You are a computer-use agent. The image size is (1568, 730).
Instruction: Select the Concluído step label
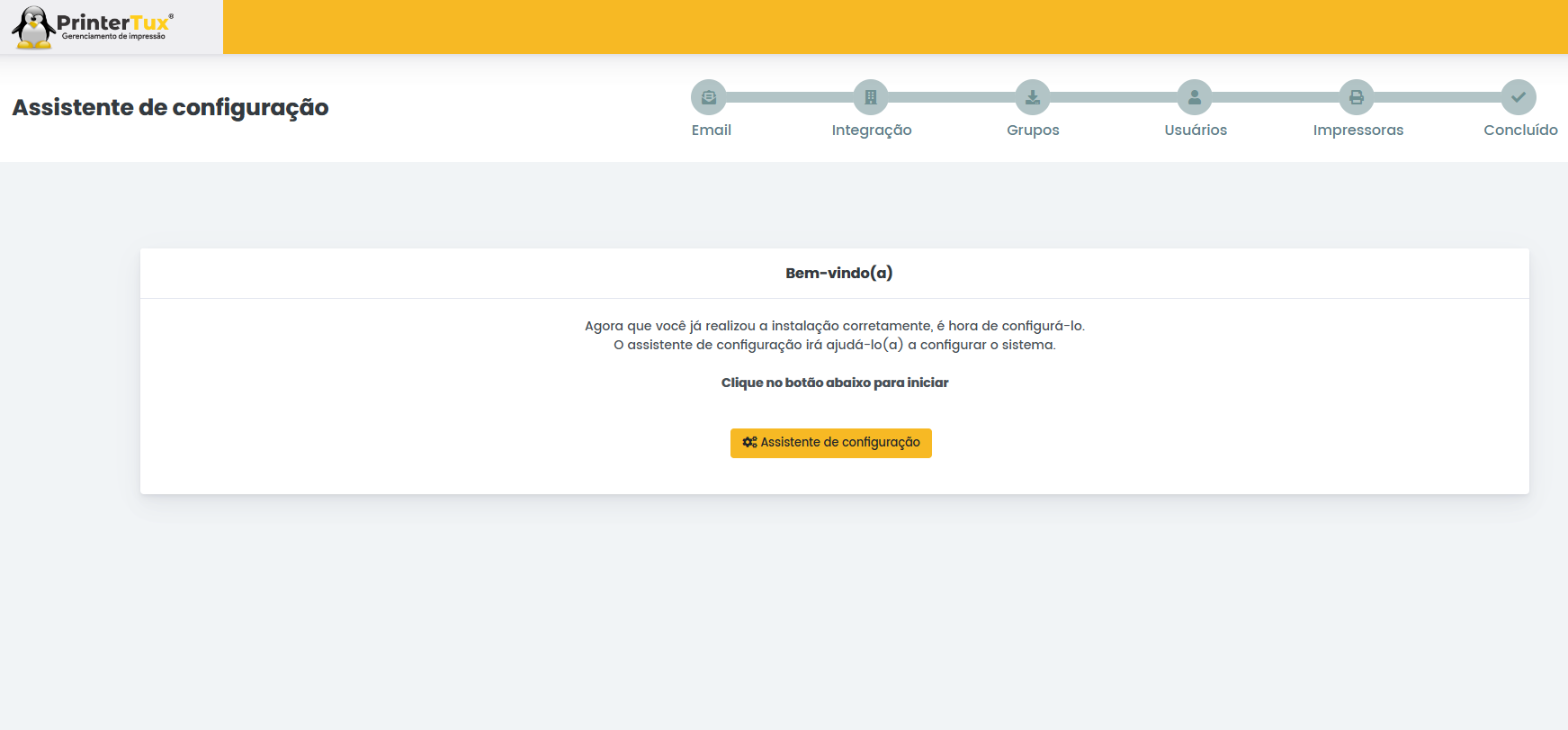pos(1520,131)
